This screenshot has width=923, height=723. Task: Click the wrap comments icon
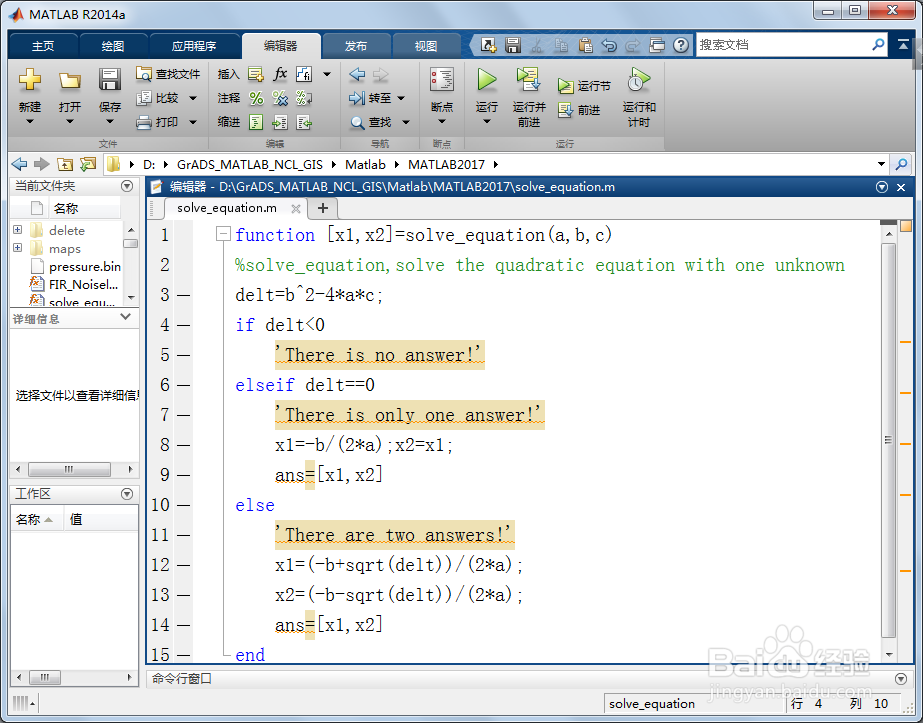point(304,98)
